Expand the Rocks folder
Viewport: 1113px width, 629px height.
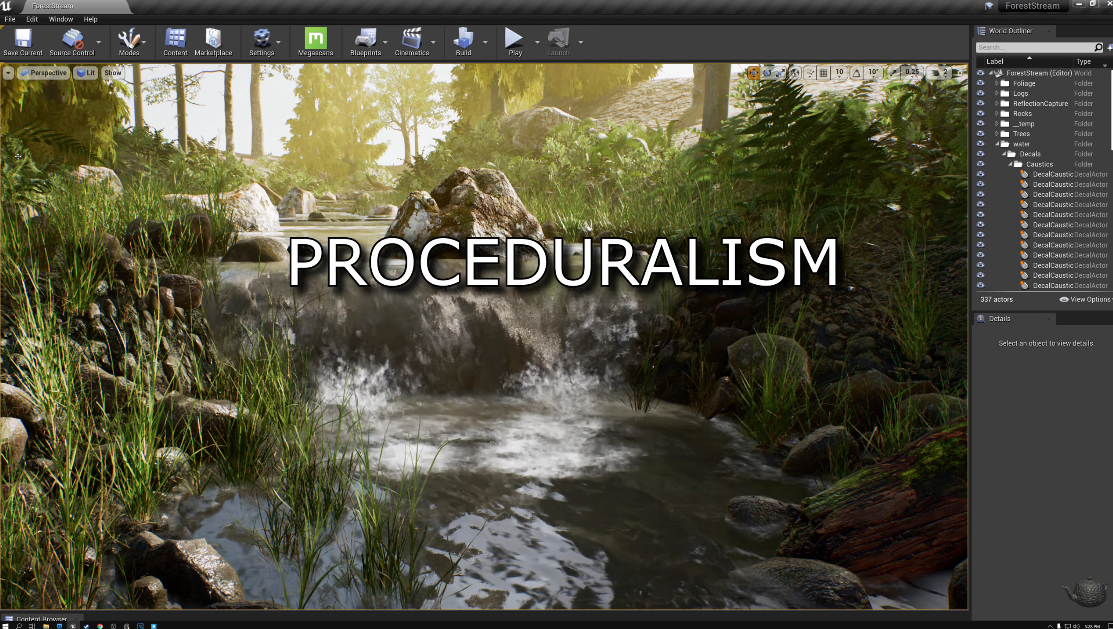click(997, 114)
